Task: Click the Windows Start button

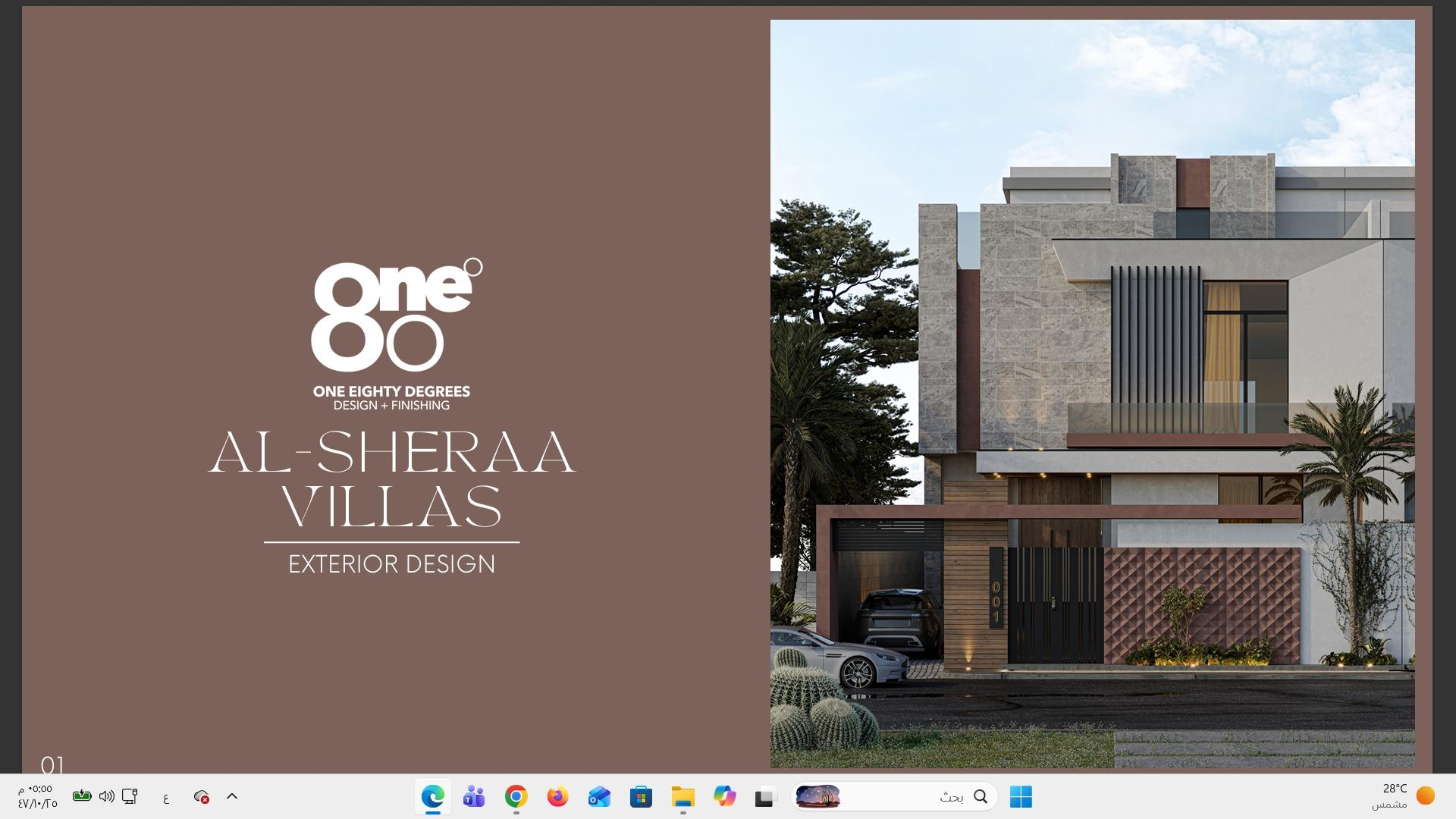Action: (1021, 797)
